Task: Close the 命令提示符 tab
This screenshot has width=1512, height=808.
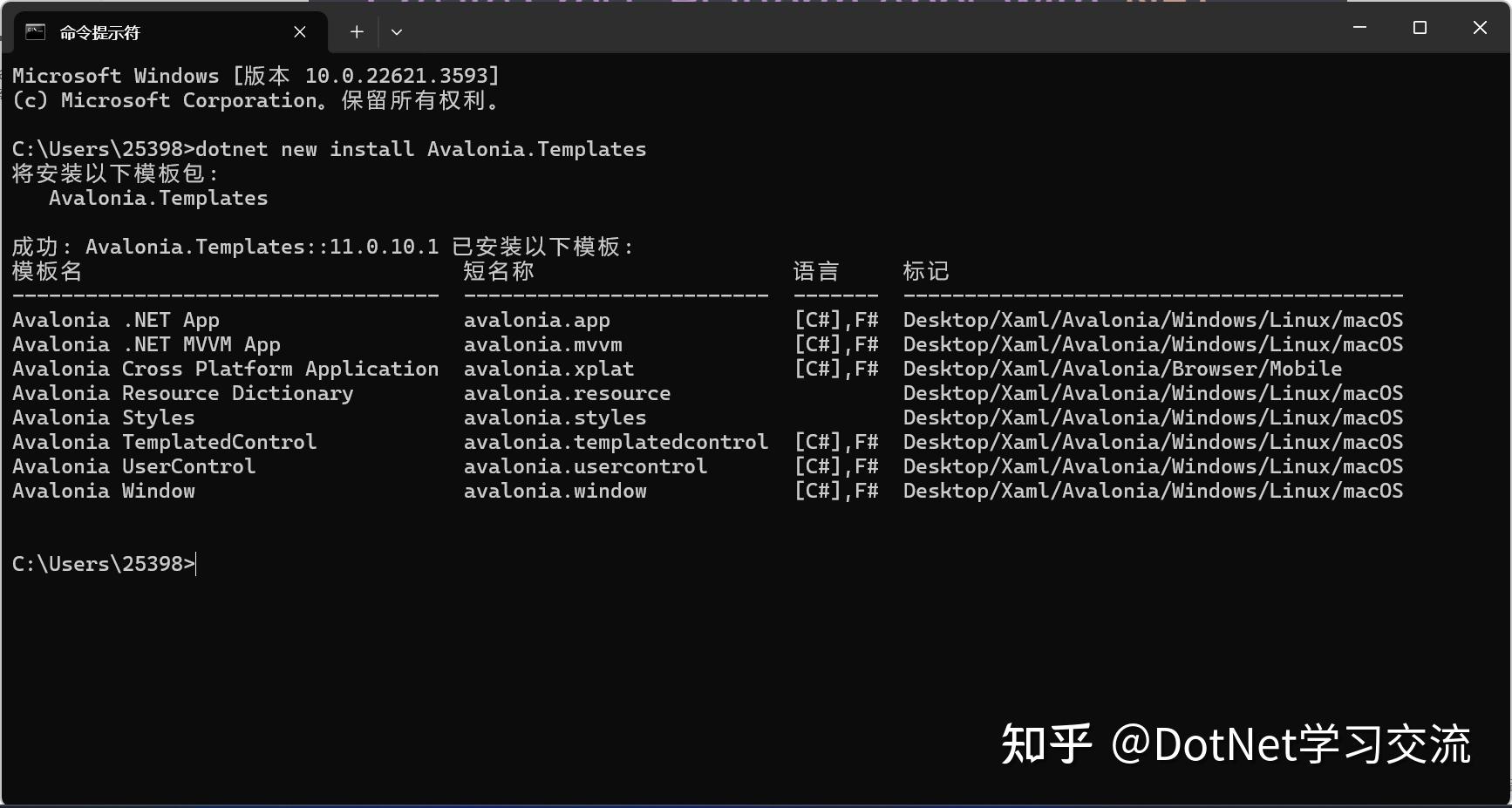Action: [x=299, y=31]
